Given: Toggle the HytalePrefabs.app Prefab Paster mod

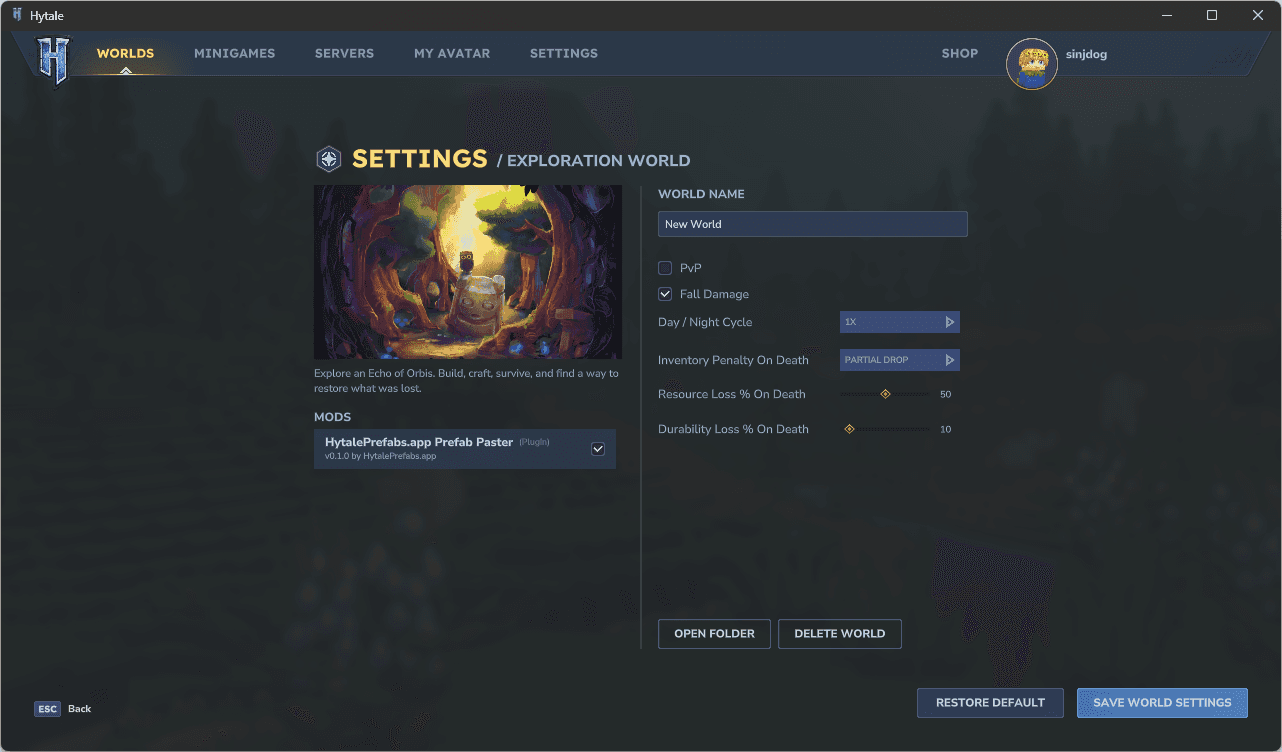Looking at the screenshot, I should tap(598, 449).
